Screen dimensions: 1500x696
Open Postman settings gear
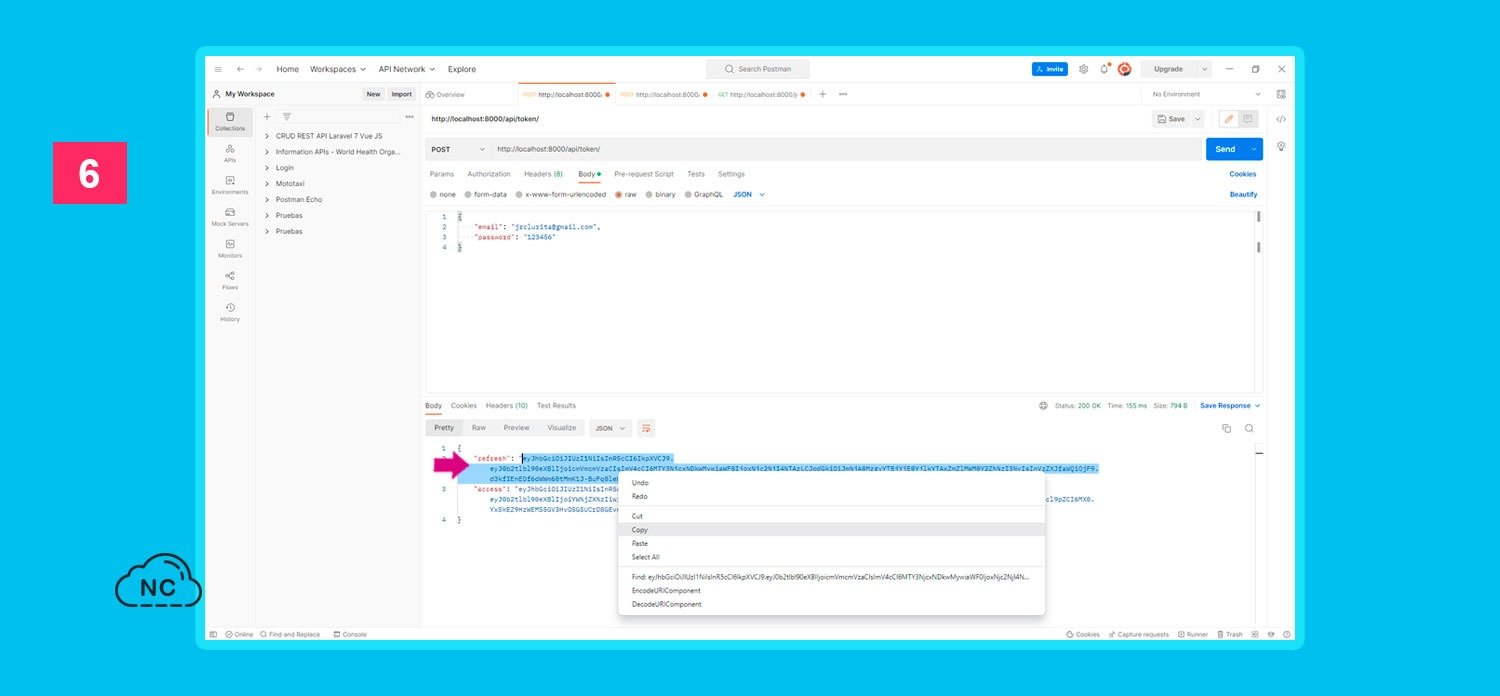coord(1083,69)
